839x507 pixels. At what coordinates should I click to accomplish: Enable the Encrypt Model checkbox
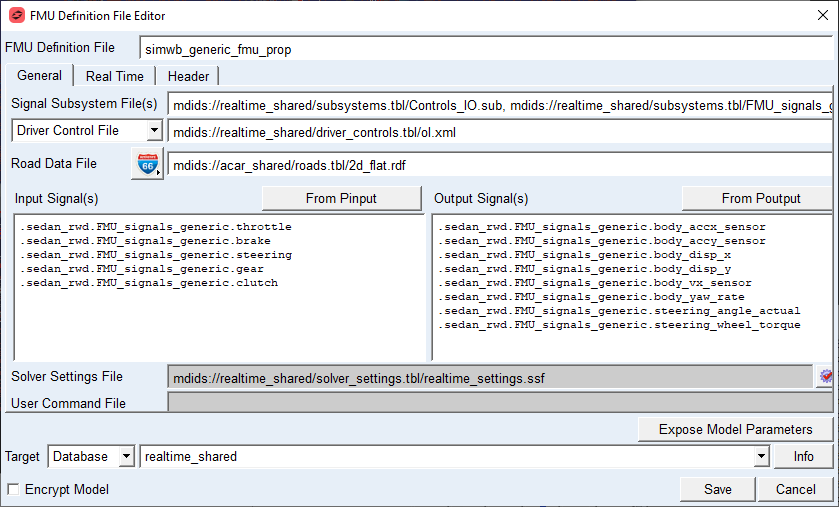click(x=13, y=489)
